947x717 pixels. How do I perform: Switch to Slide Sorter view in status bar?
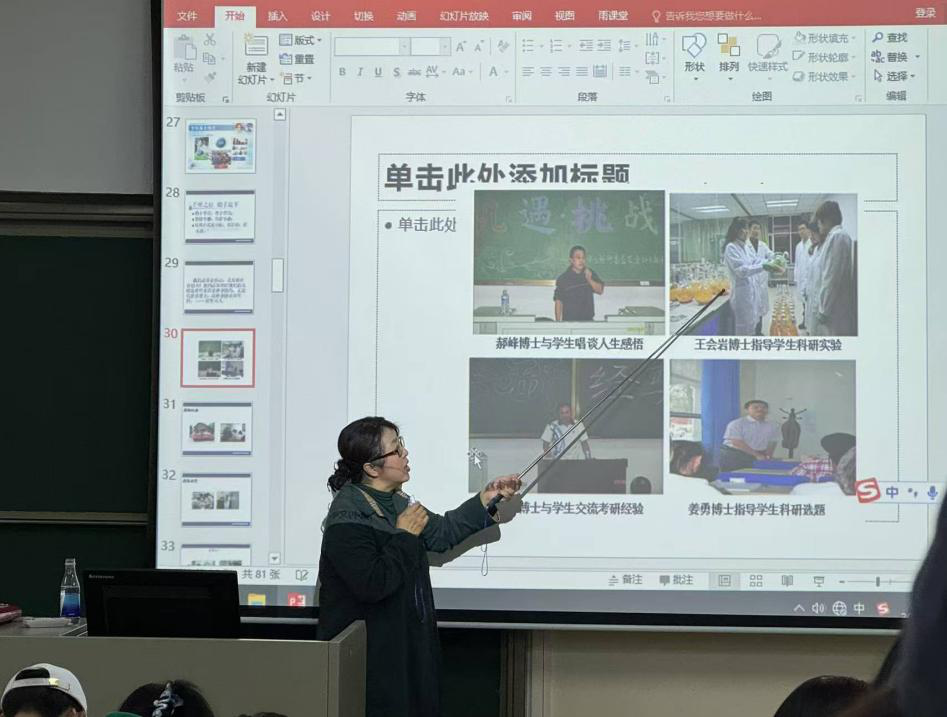[756, 581]
